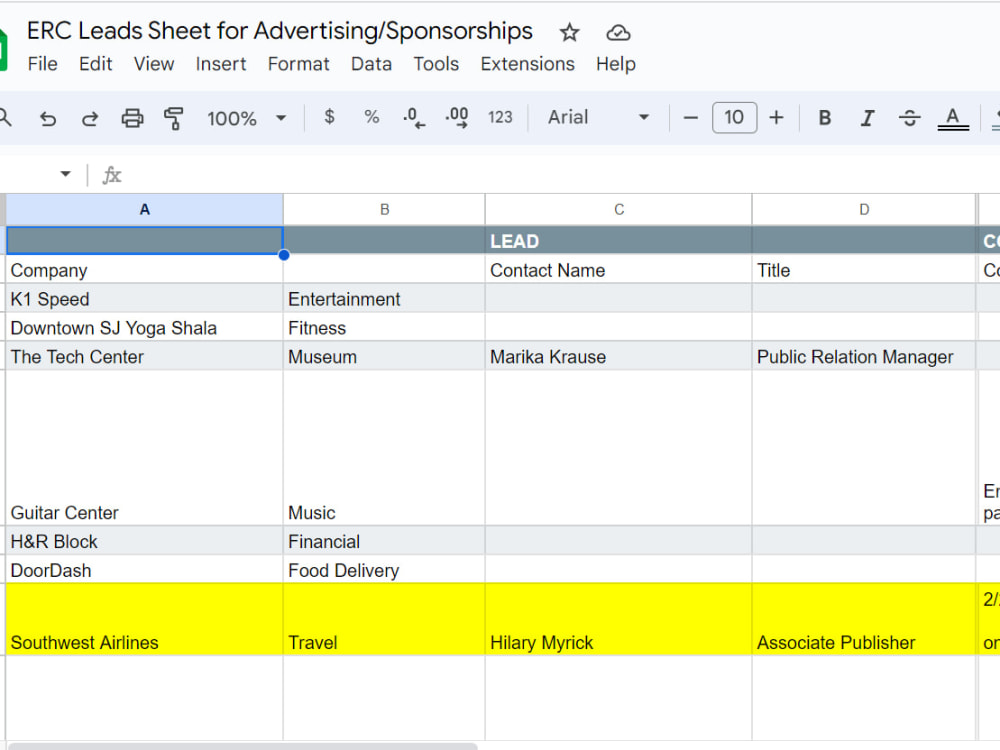Viewport: 1000px width, 750px height.
Task: Select column D header
Action: click(x=864, y=209)
